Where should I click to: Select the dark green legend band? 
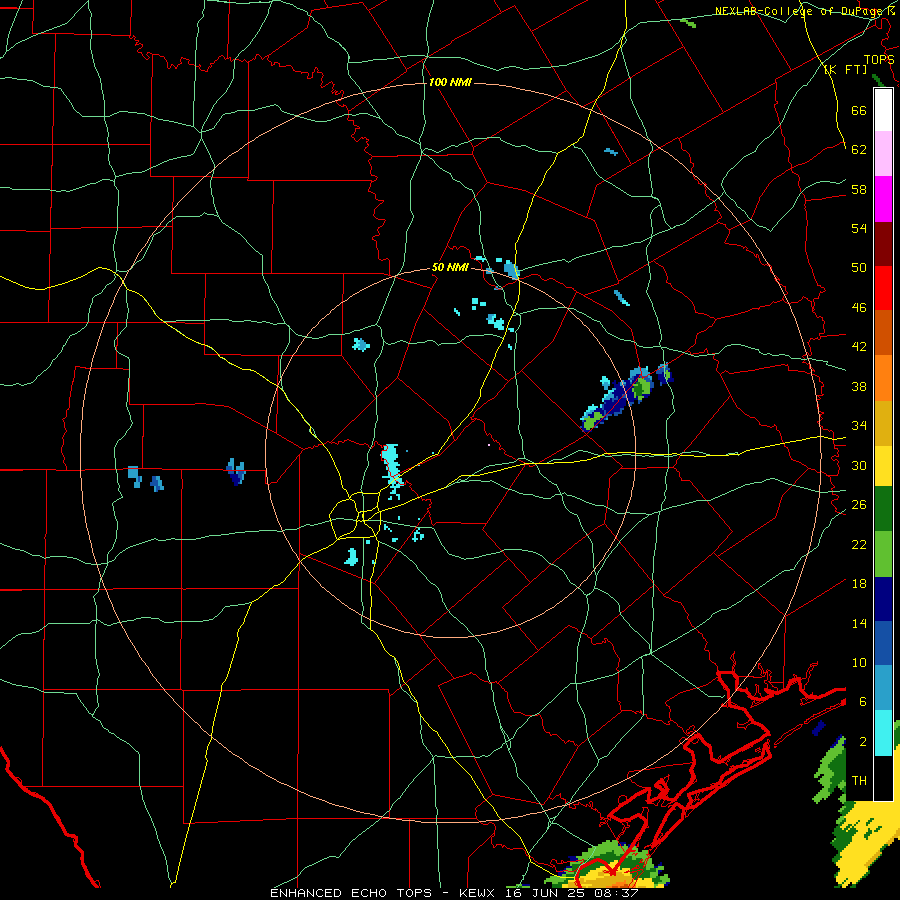point(883,509)
